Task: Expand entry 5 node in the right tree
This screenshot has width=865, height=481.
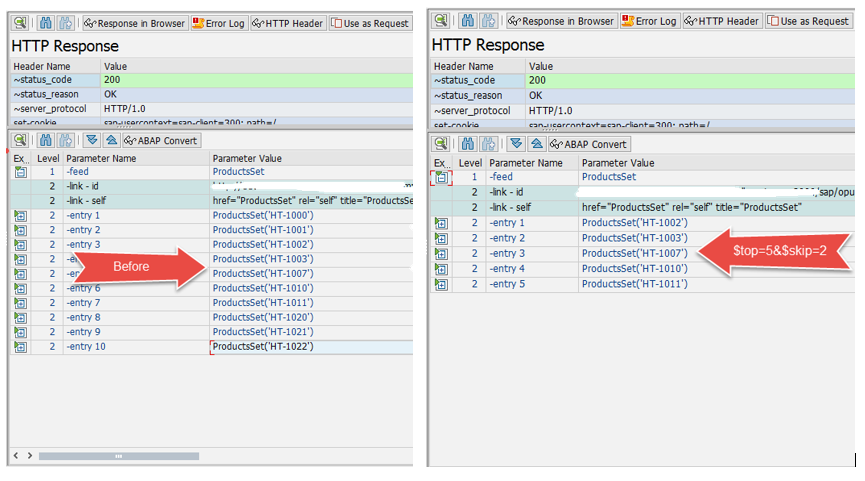Action: pyautogui.click(x=441, y=284)
